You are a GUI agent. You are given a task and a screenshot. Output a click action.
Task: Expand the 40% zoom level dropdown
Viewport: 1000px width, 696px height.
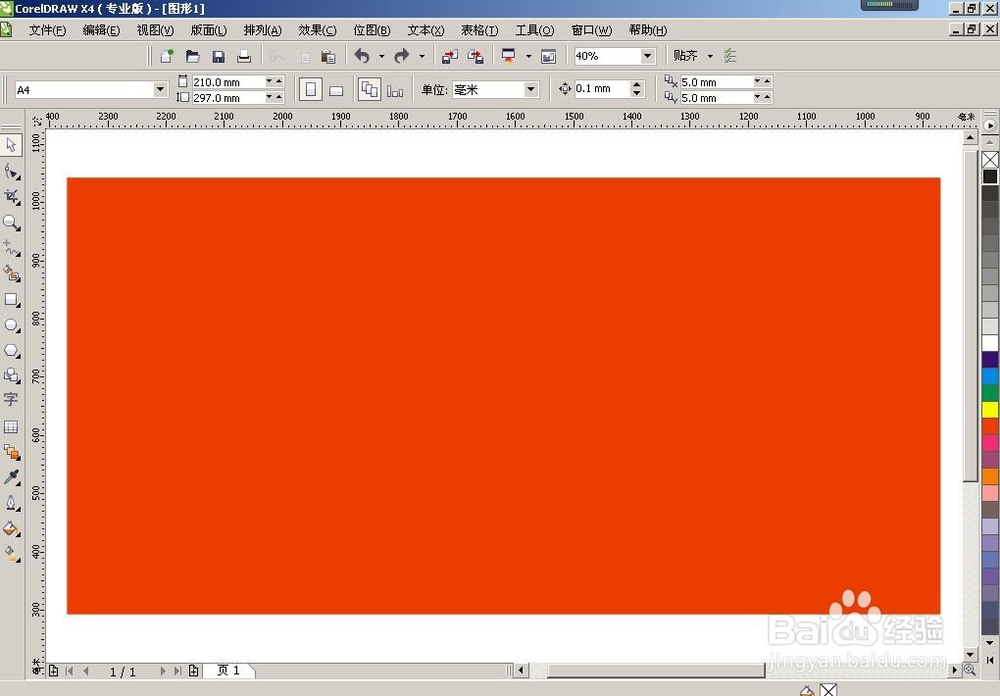(647, 56)
